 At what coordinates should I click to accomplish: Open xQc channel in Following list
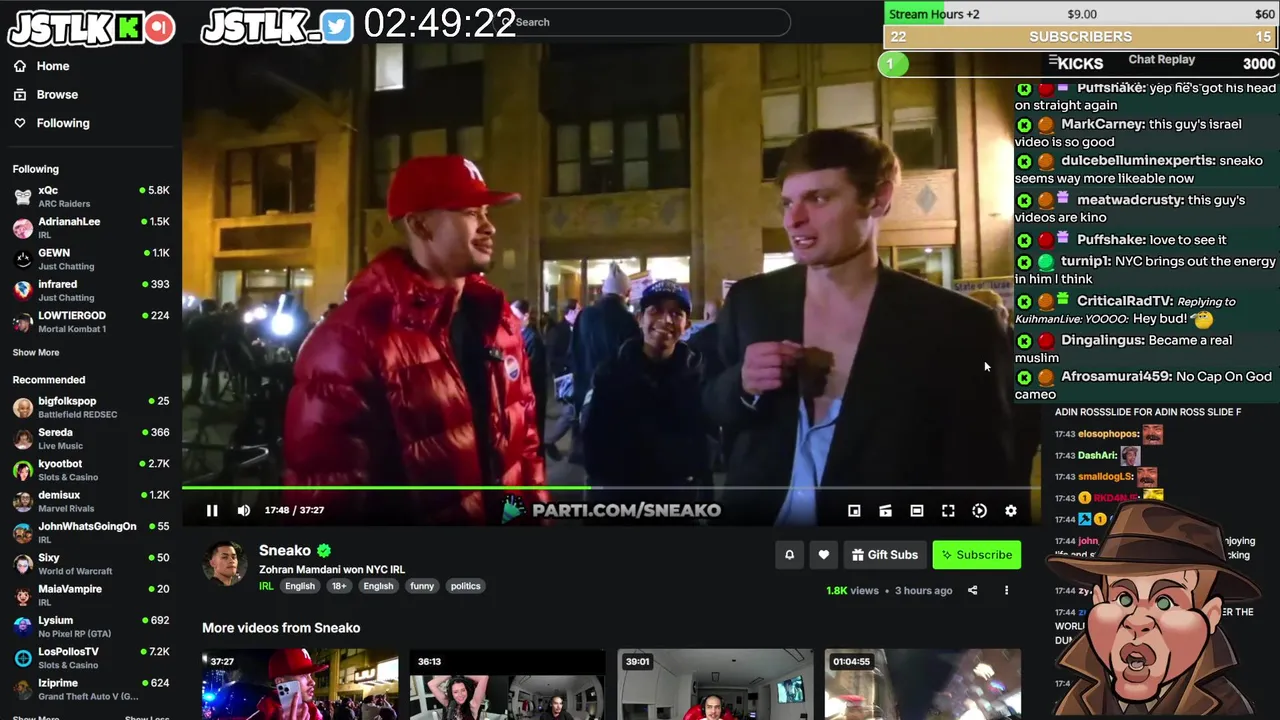pyautogui.click(x=91, y=196)
